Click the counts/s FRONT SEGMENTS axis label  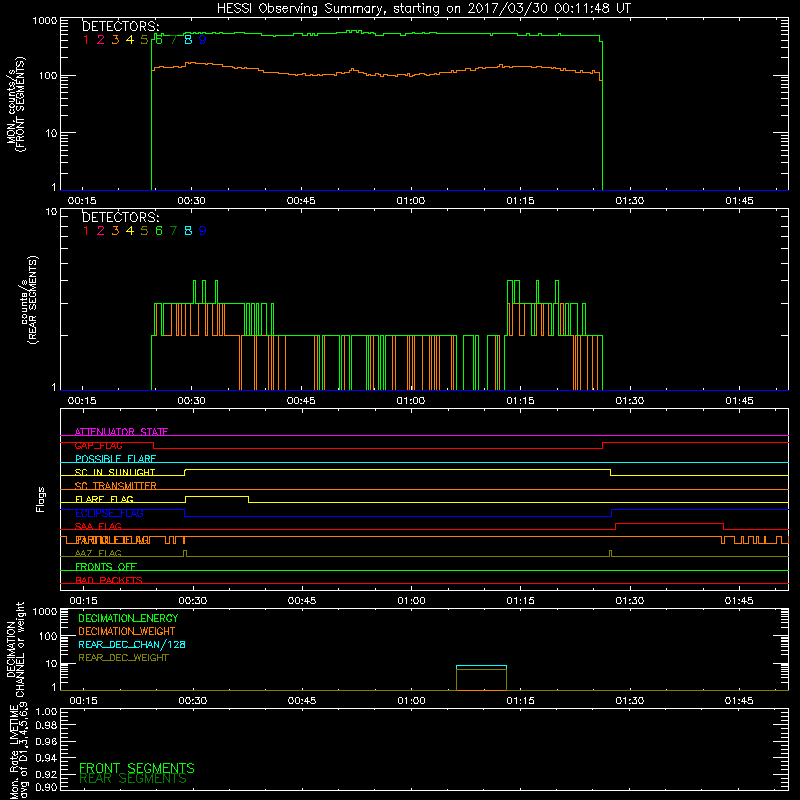coord(16,104)
